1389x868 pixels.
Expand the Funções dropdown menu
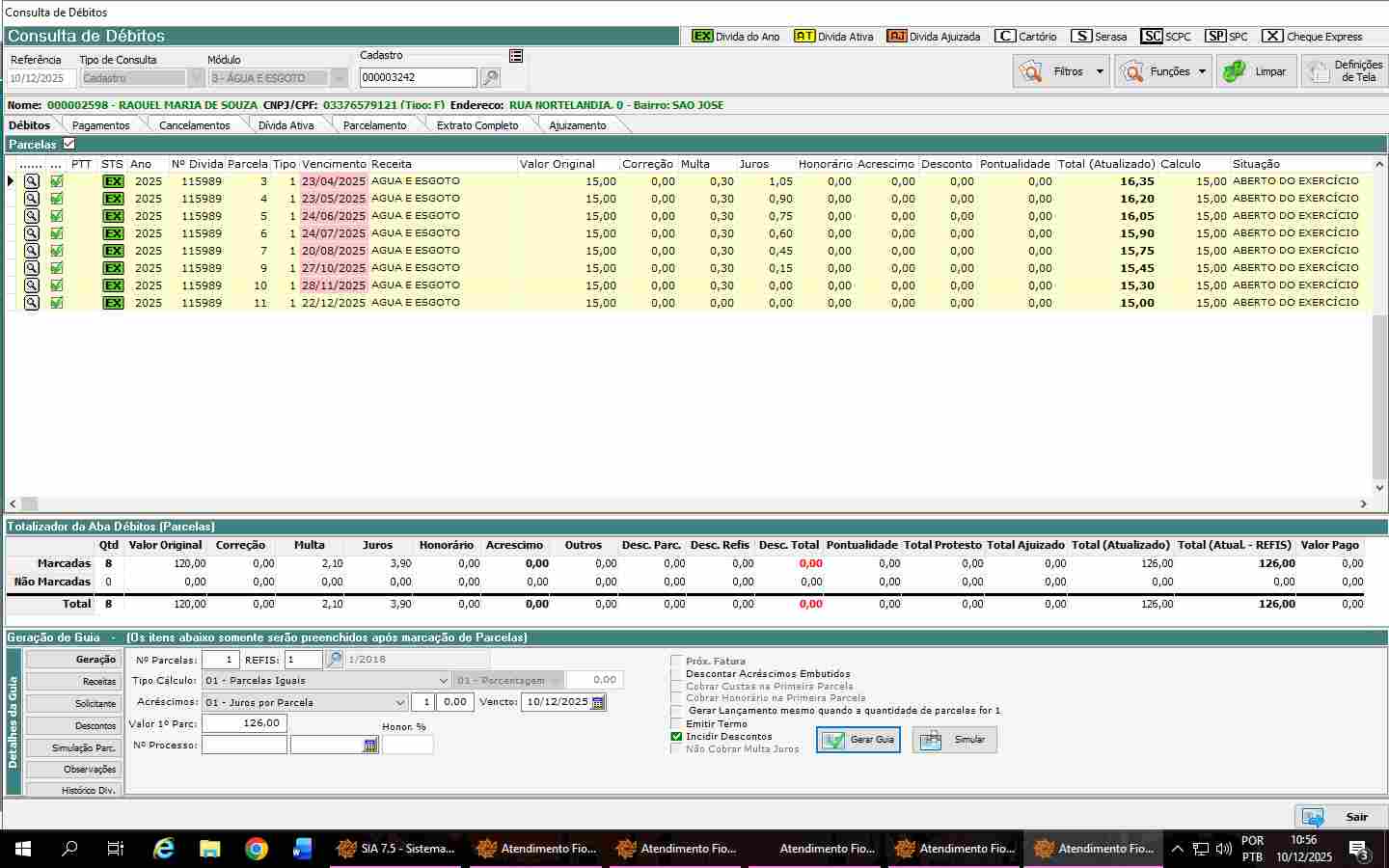(x=1202, y=71)
